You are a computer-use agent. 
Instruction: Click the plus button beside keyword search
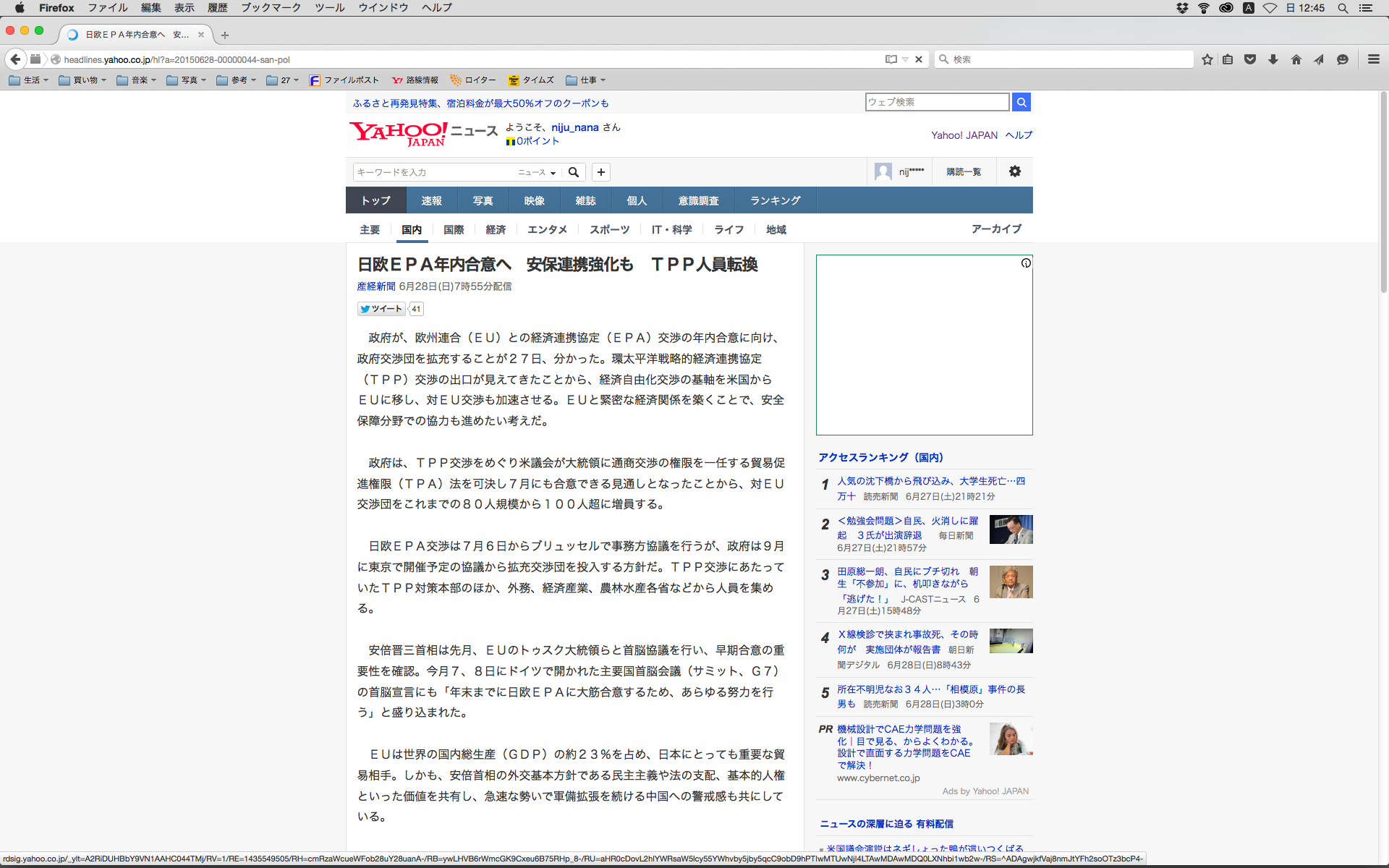click(x=600, y=172)
